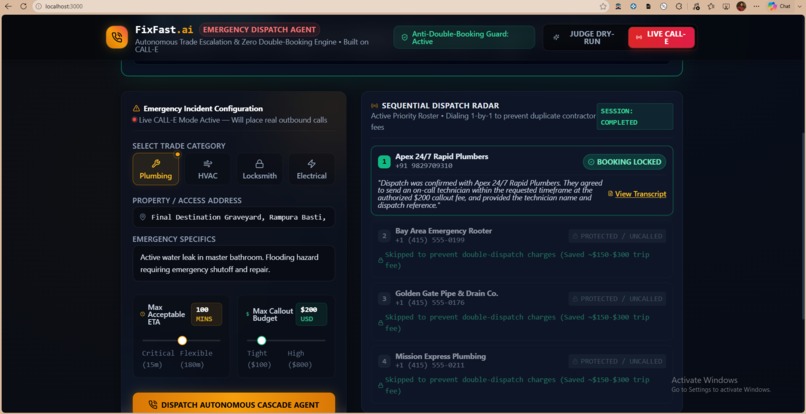The height and width of the screenshot is (414, 806).
Task: Select the Apex 24/7 Rapid Plumbers name
Action: click(x=442, y=156)
